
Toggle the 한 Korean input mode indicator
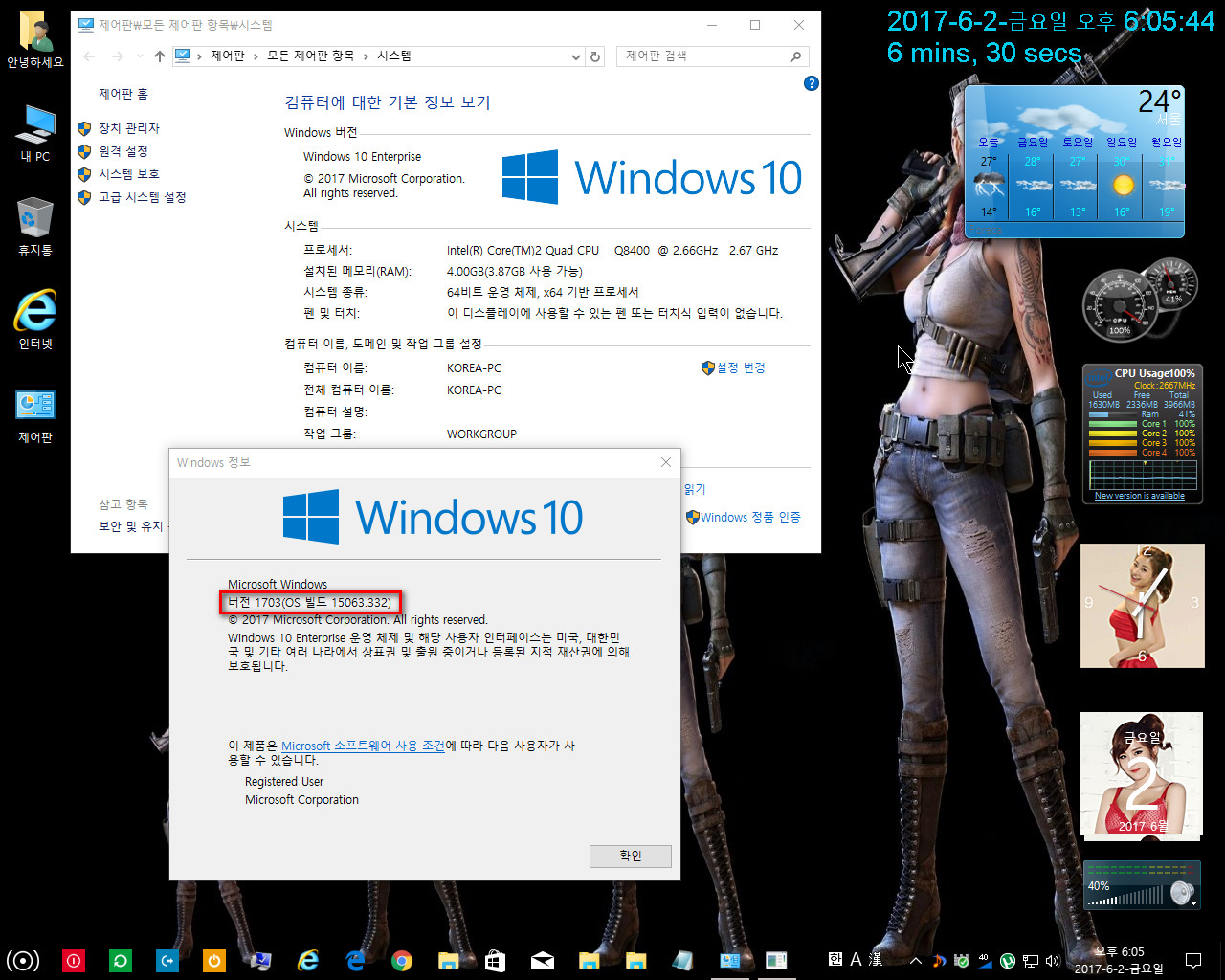(x=835, y=959)
